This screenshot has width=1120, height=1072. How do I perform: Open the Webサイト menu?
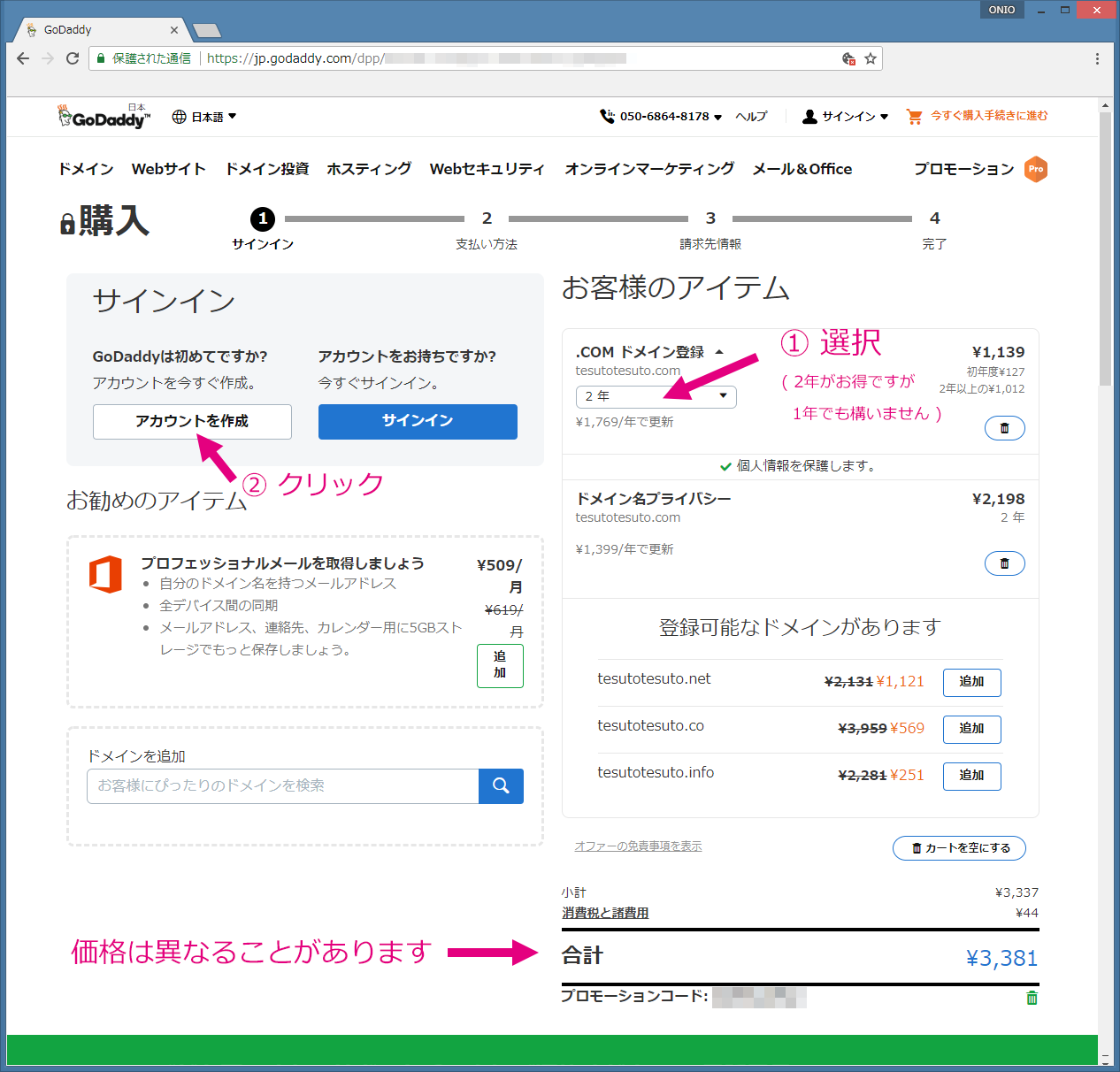(x=169, y=169)
